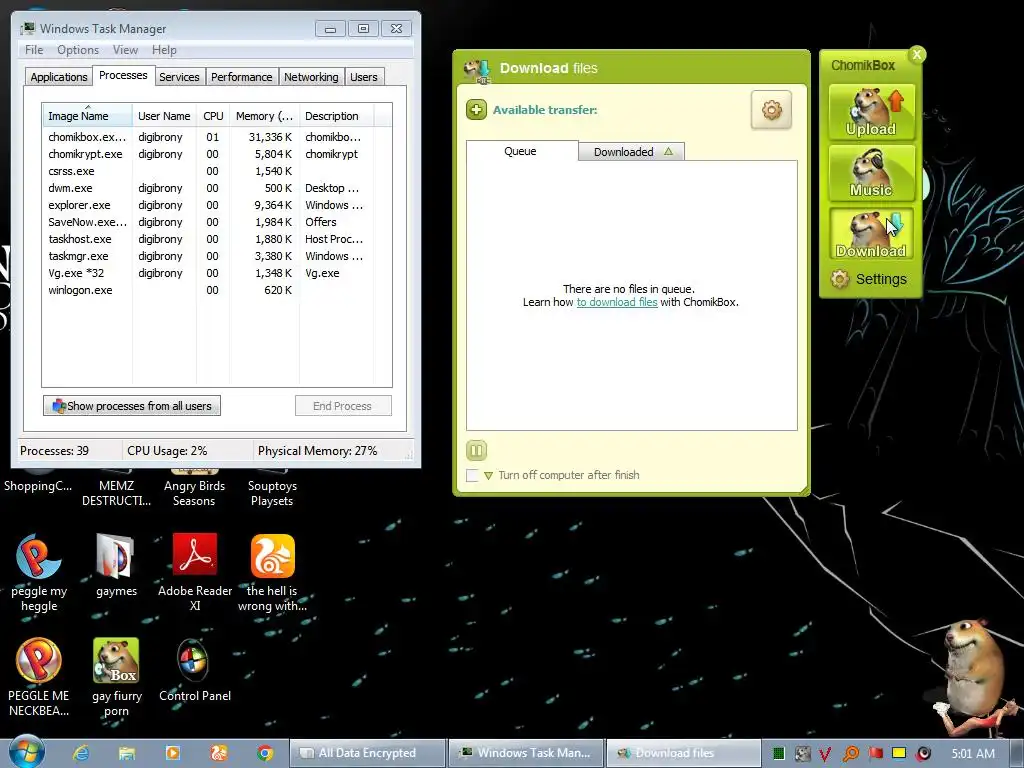
Task: Enable Turn off computer after finish checkbox
Action: (x=472, y=475)
